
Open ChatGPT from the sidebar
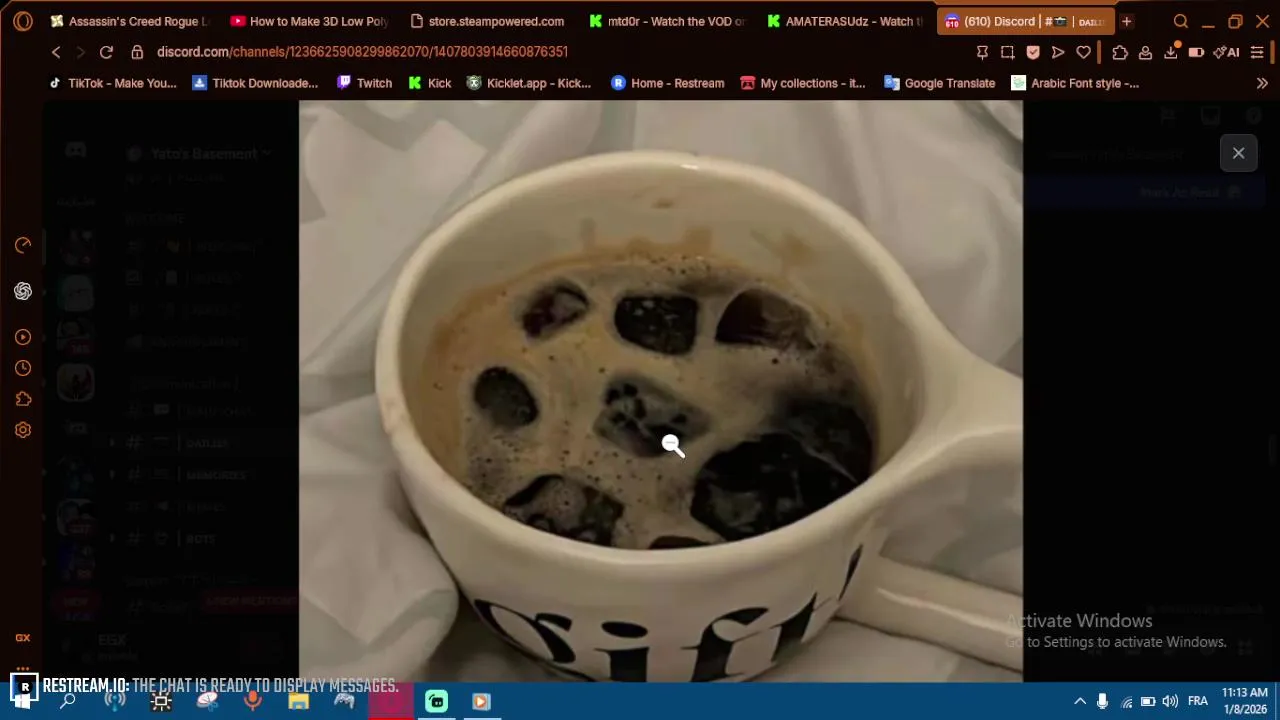(23, 291)
